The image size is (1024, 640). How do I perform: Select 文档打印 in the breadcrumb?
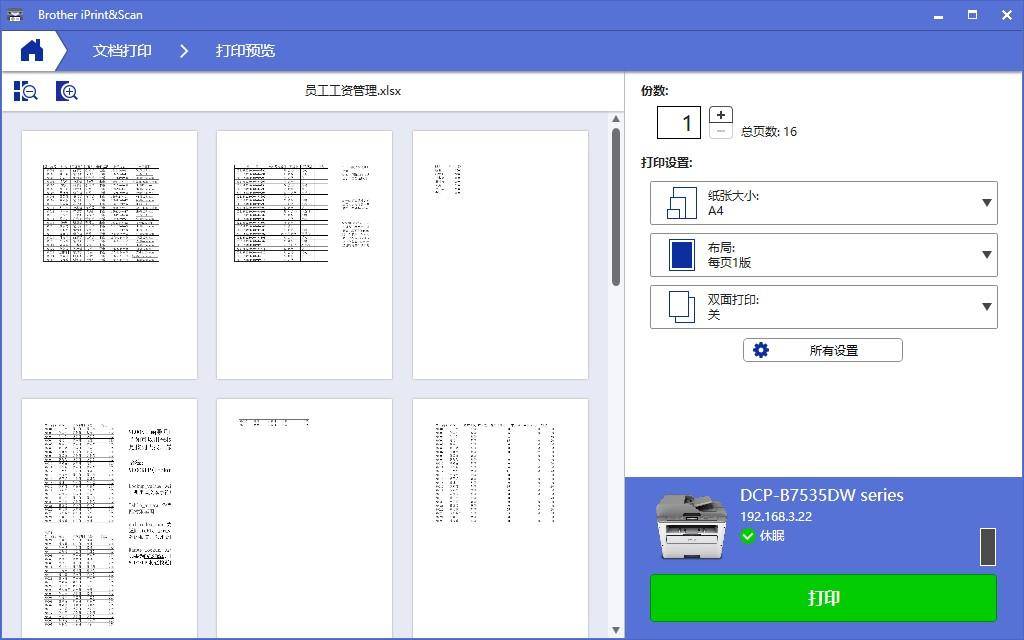[121, 50]
